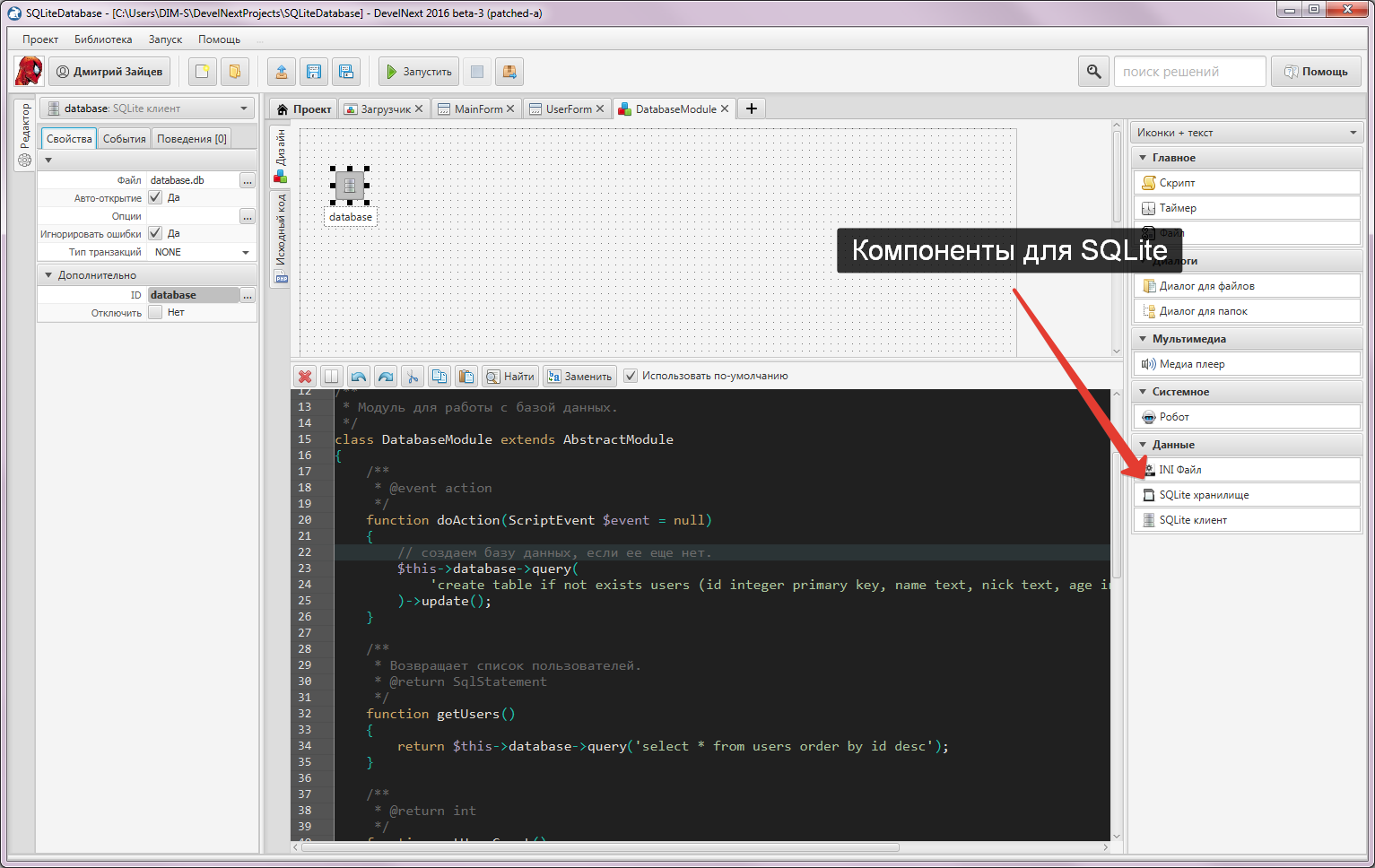1375x868 pixels.
Task: Click the new project toolbar icon
Action: point(203,72)
